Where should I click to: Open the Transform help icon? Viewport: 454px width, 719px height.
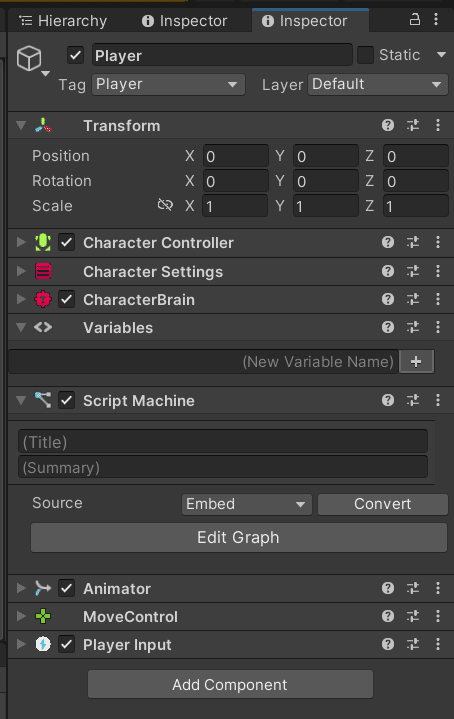pos(388,125)
